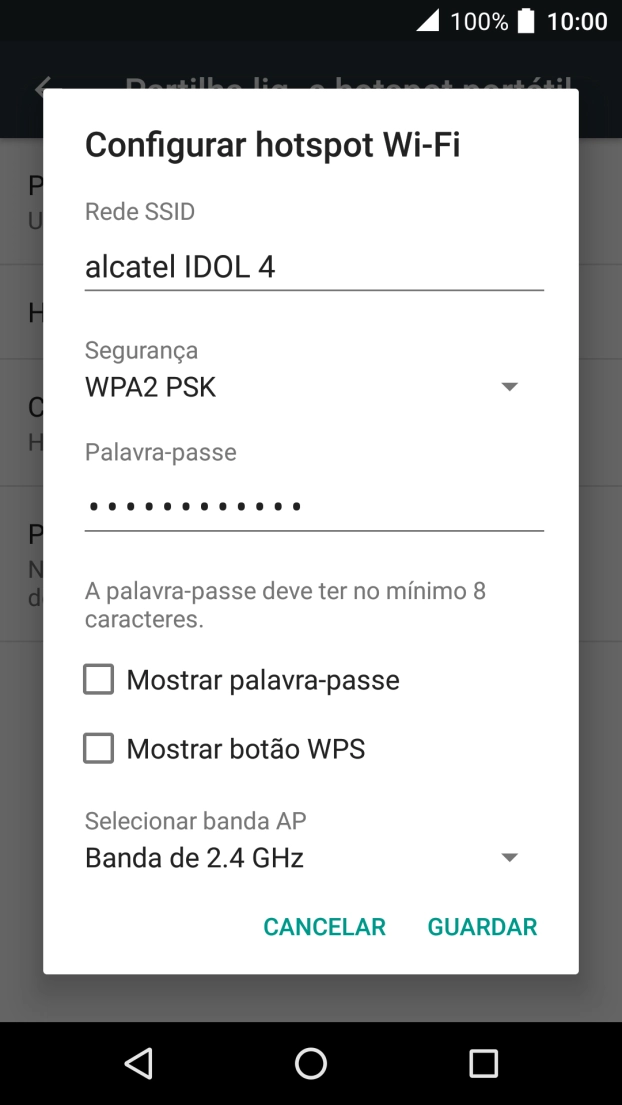The height and width of the screenshot is (1105, 622).
Task: Tap the Mostrar botão WPS label
Action: (245, 749)
